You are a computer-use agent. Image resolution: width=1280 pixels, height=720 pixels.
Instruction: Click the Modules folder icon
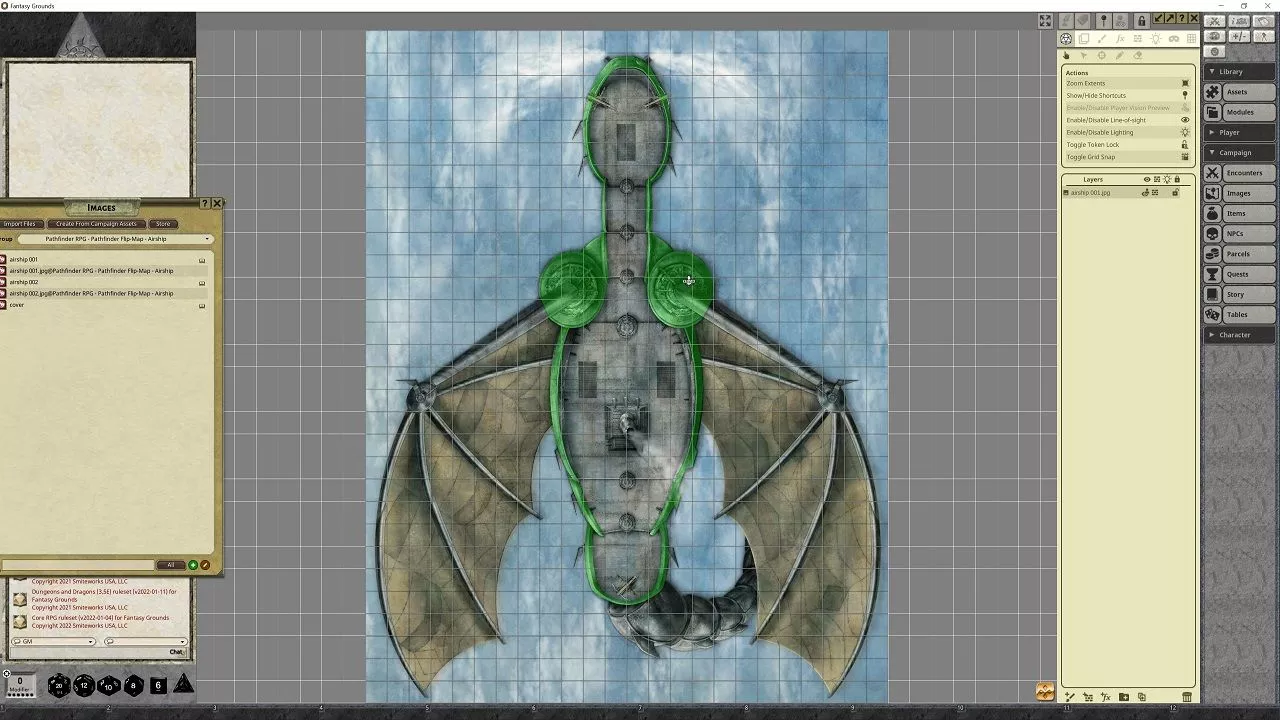point(1213,112)
